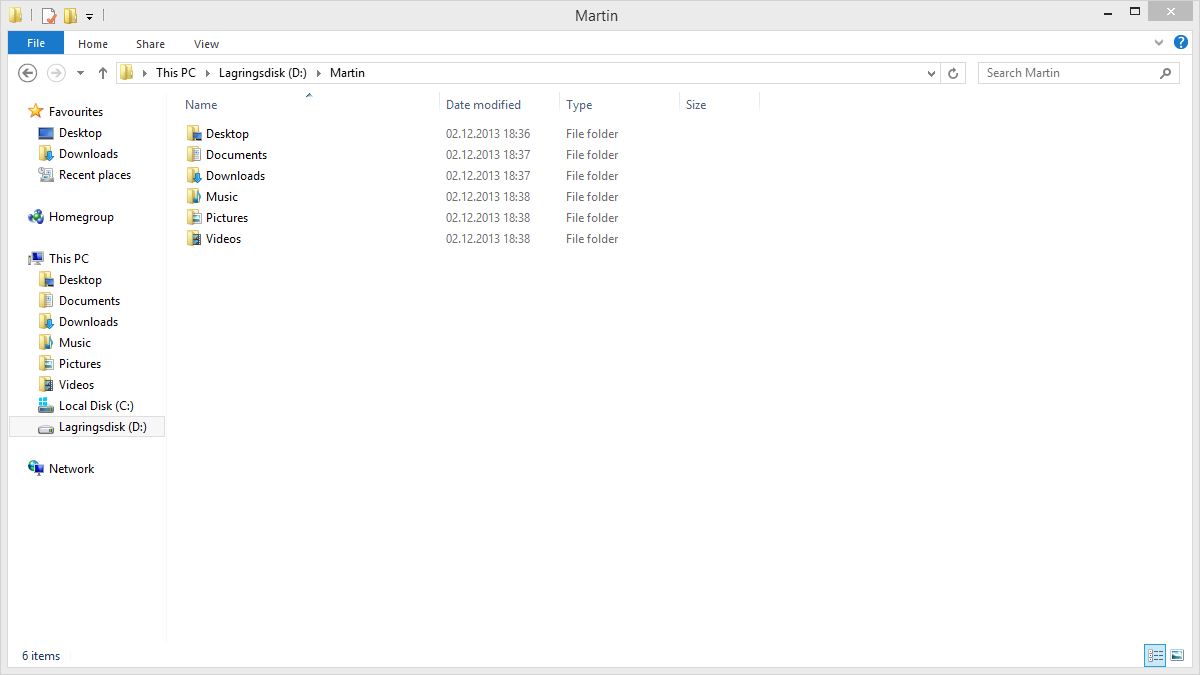Screen dimensions: 1200x675
Task: Click the New folder icon in the title bar
Action: coord(70,16)
